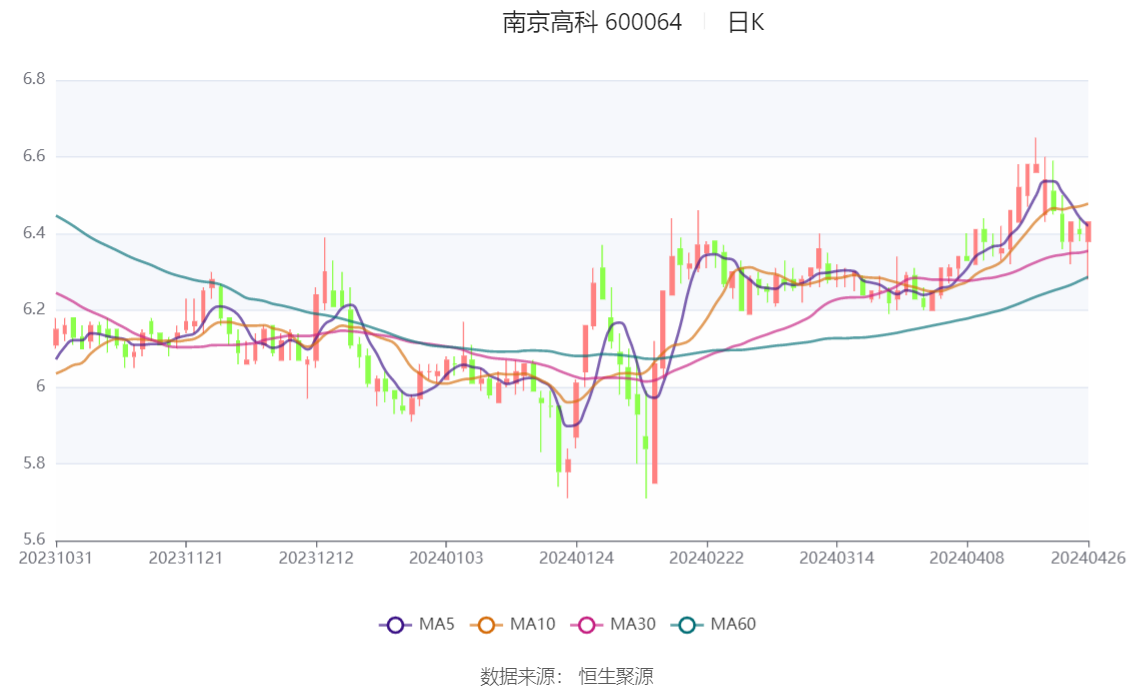This screenshot has height=689, width=1134.
Task: Click the purple MA5 legend marker
Action: coord(395,625)
